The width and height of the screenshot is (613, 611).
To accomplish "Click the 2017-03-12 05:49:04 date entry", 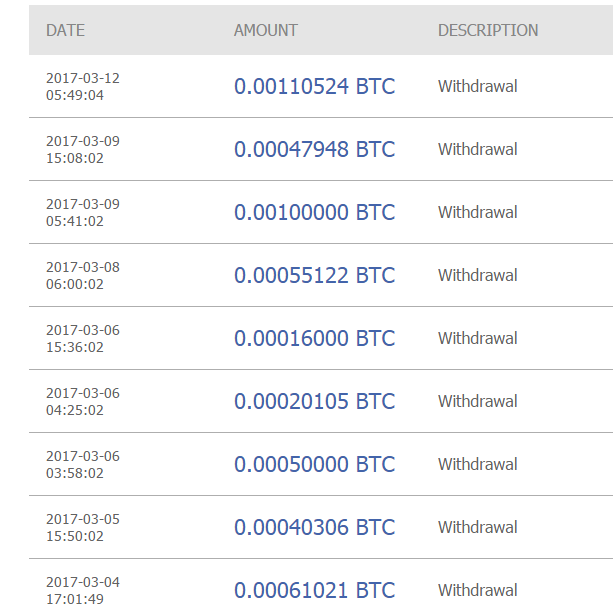I will (x=82, y=86).
